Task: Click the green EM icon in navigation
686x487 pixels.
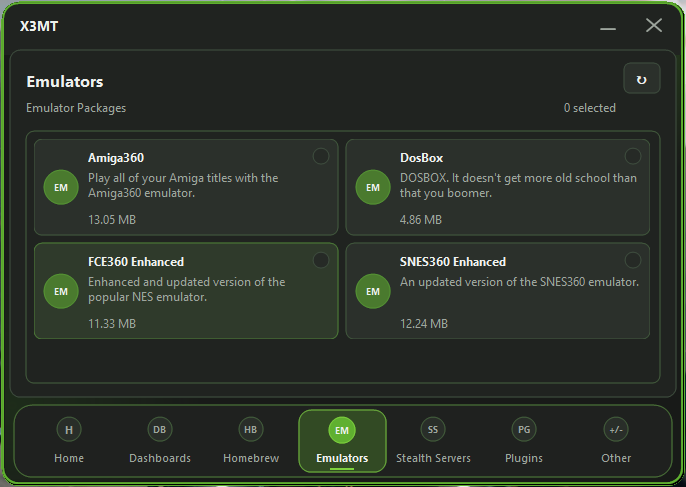Action: [342, 431]
